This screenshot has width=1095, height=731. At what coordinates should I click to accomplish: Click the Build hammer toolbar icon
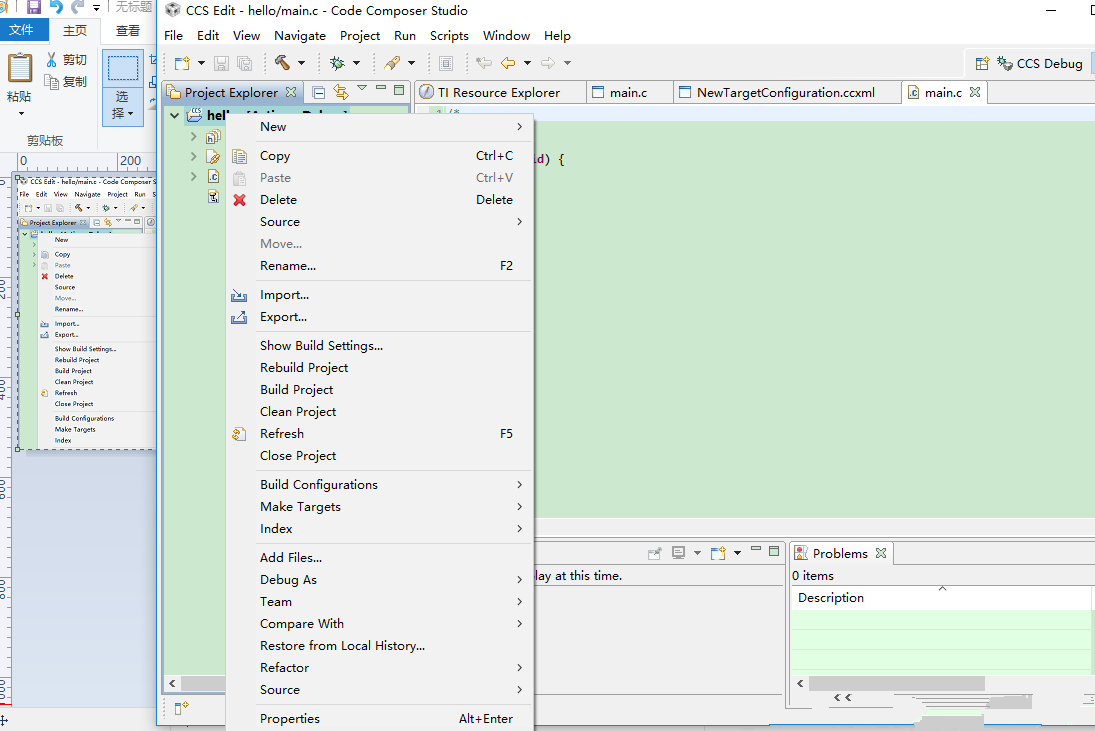tap(282, 63)
